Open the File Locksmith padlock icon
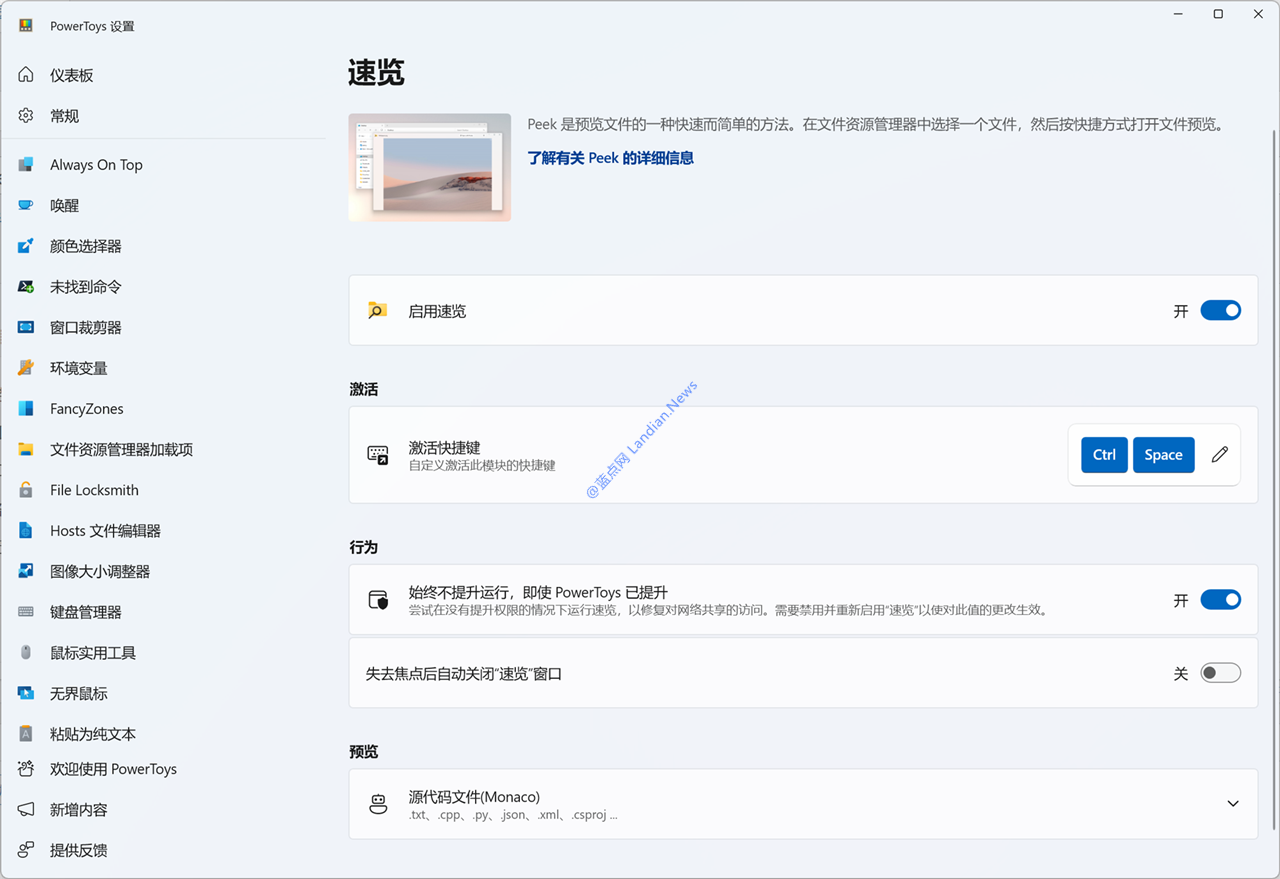Viewport: 1280px width, 879px height. [26, 490]
